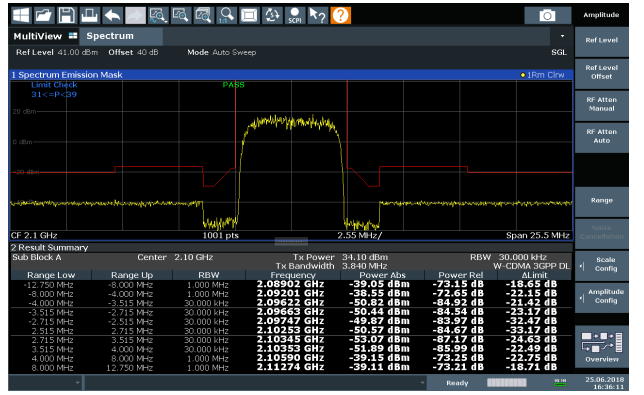Click the splitter handle between diagram and summary
Image resolution: width=644 pixels, height=395 pixels.
tap(291, 241)
